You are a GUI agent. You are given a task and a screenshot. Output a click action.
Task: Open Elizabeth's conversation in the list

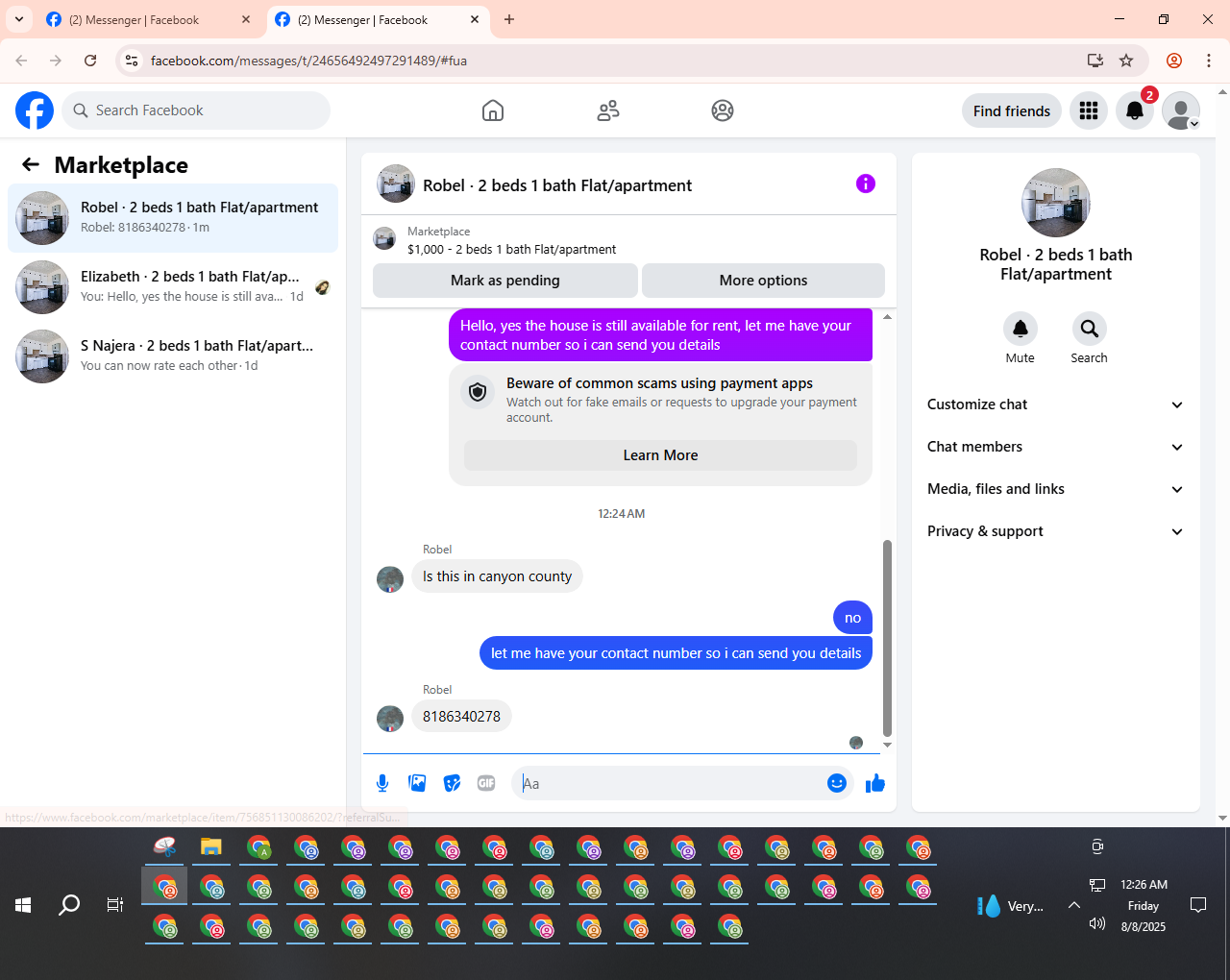(173, 287)
